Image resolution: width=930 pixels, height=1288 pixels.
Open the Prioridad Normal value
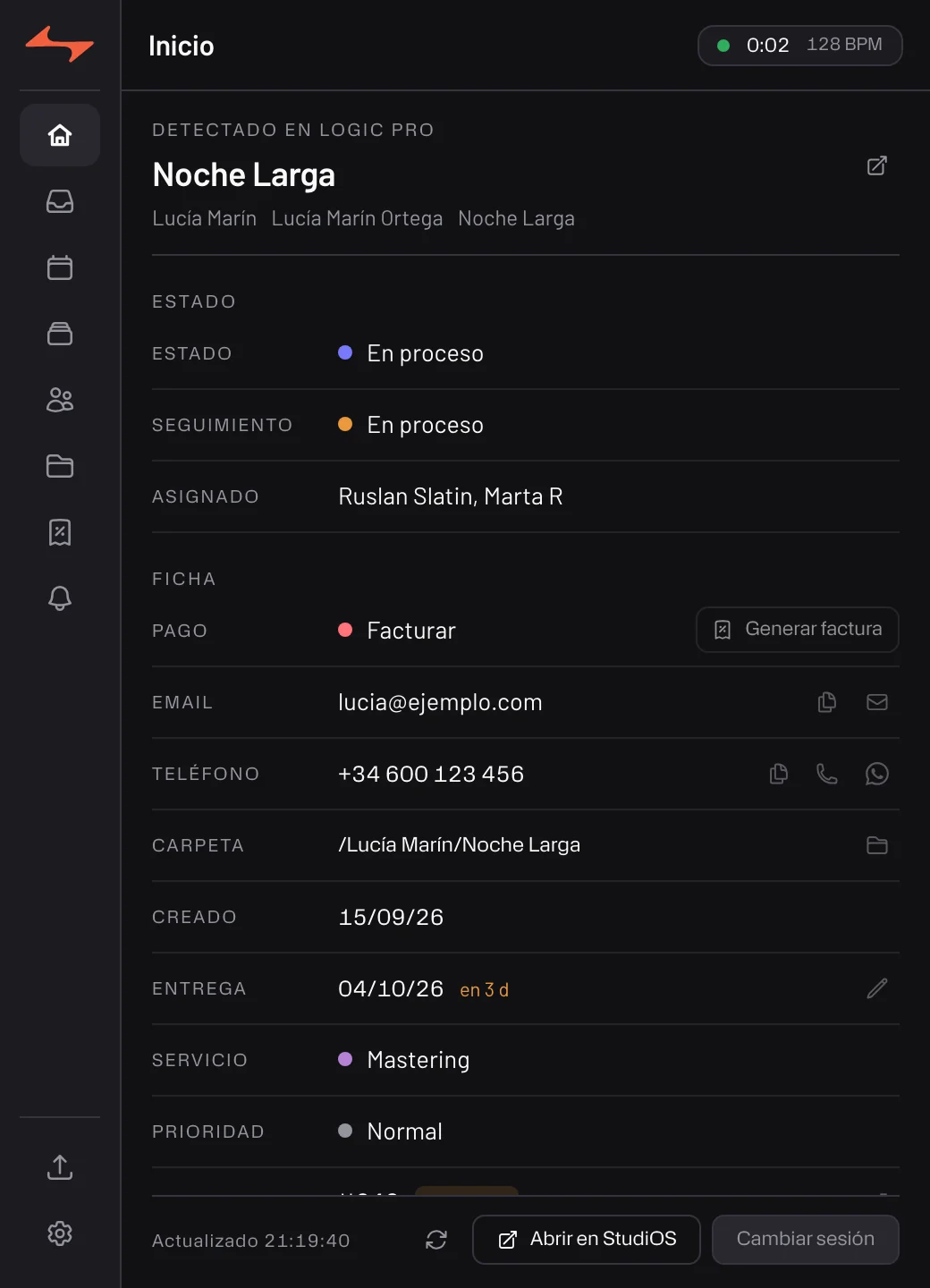tap(391, 1131)
